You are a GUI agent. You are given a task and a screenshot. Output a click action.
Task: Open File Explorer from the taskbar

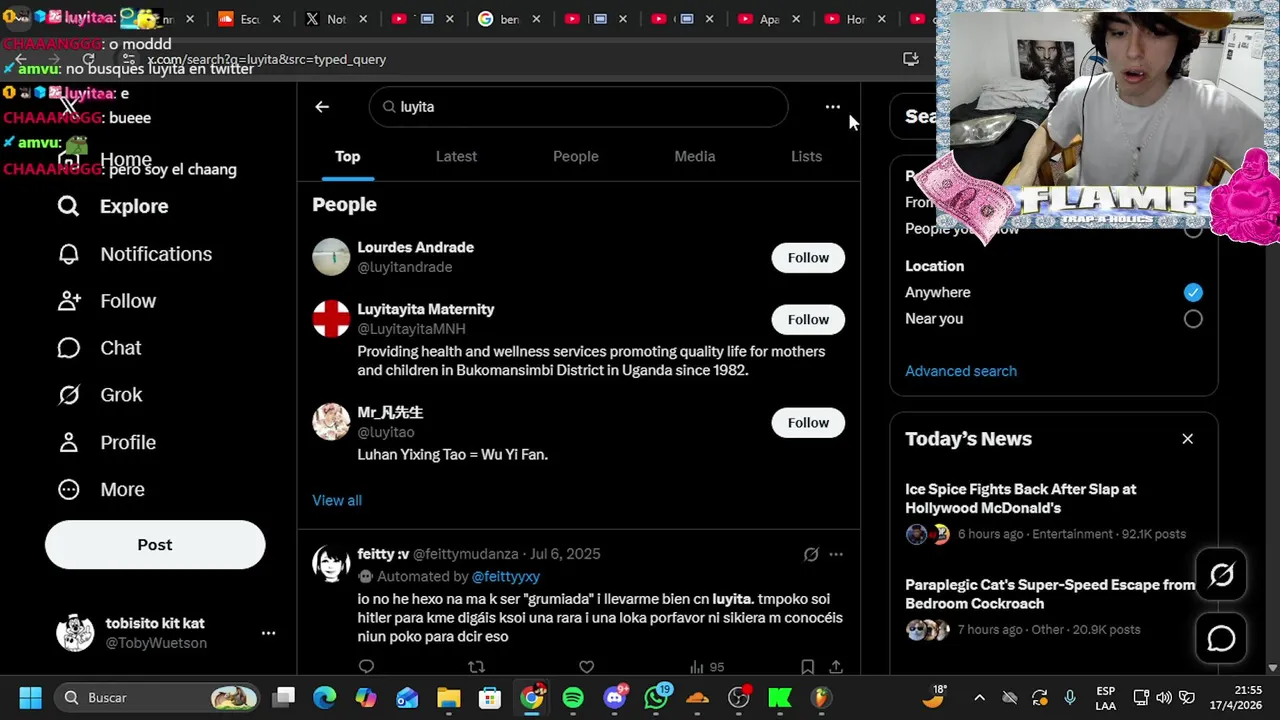(x=448, y=698)
